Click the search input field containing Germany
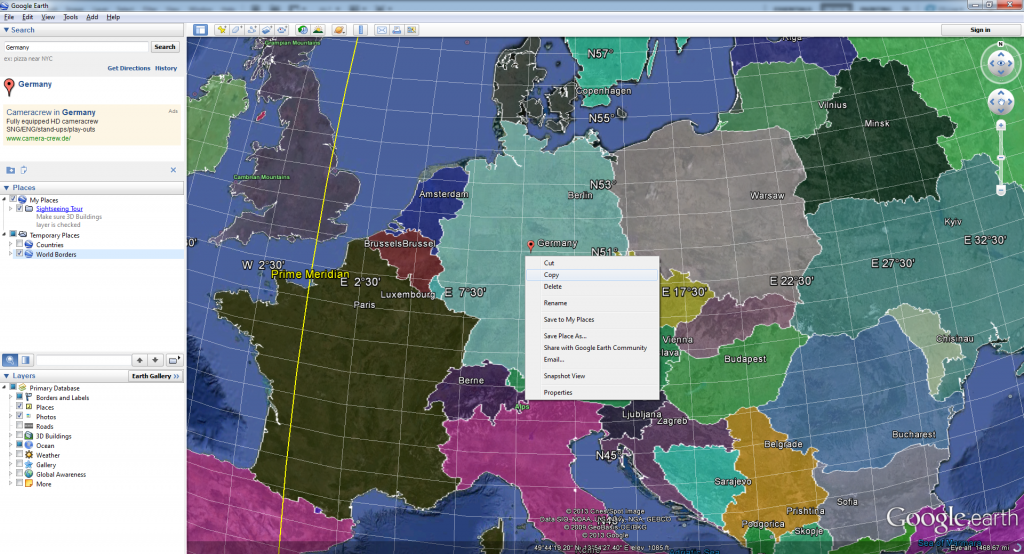 click(76, 47)
